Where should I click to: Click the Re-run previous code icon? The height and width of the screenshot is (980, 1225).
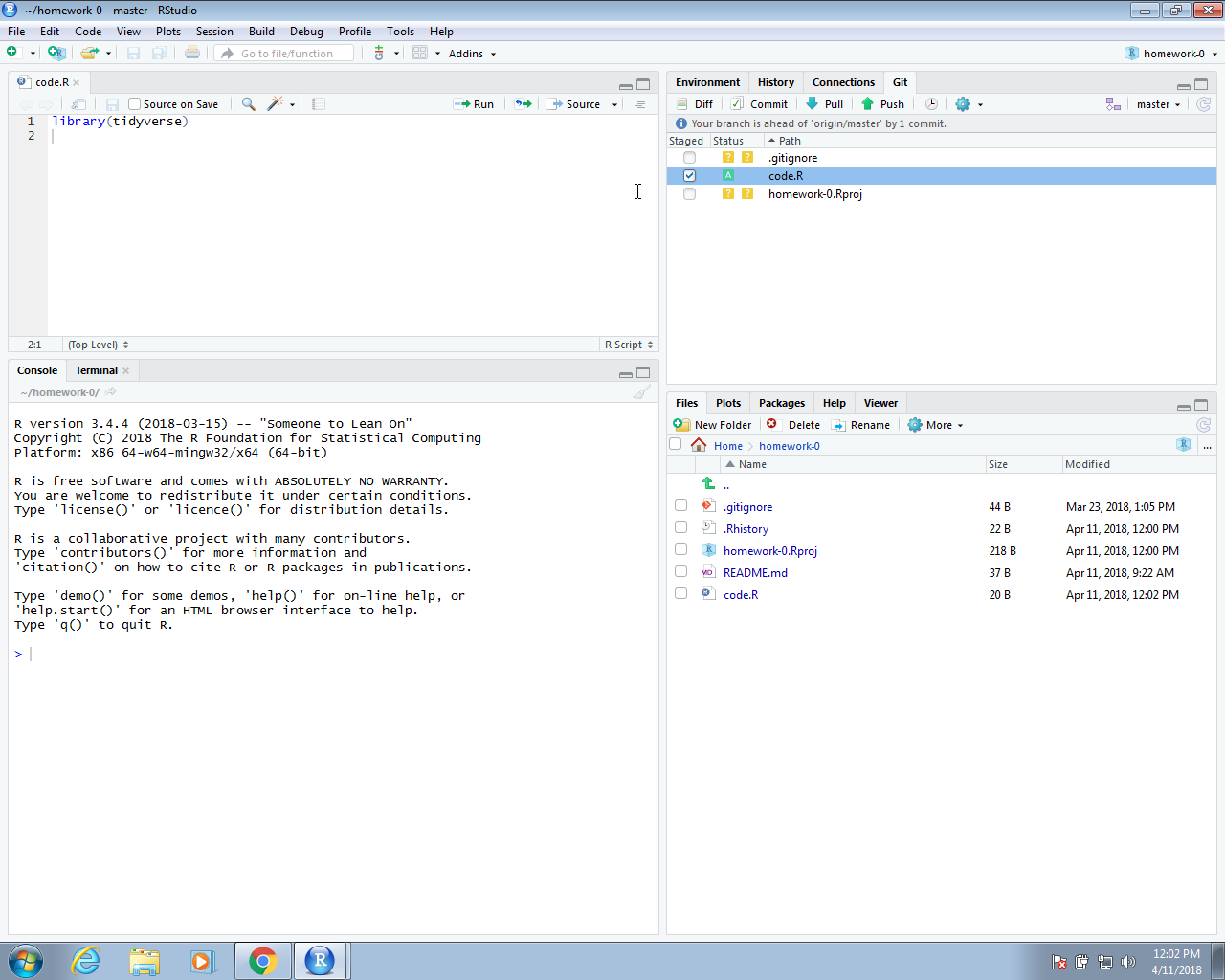point(523,103)
